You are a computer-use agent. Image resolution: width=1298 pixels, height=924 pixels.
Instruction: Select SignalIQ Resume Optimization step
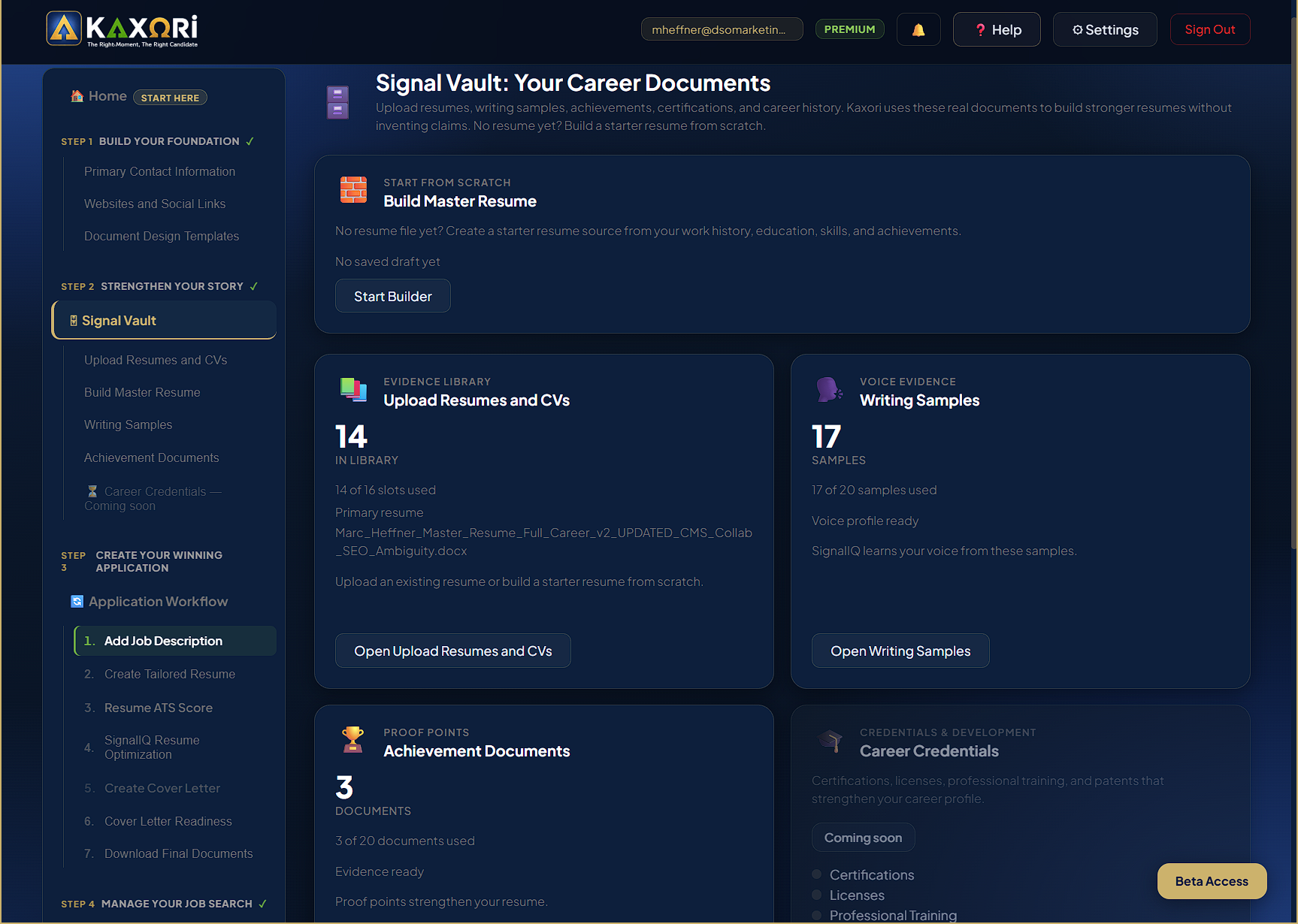[152, 747]
